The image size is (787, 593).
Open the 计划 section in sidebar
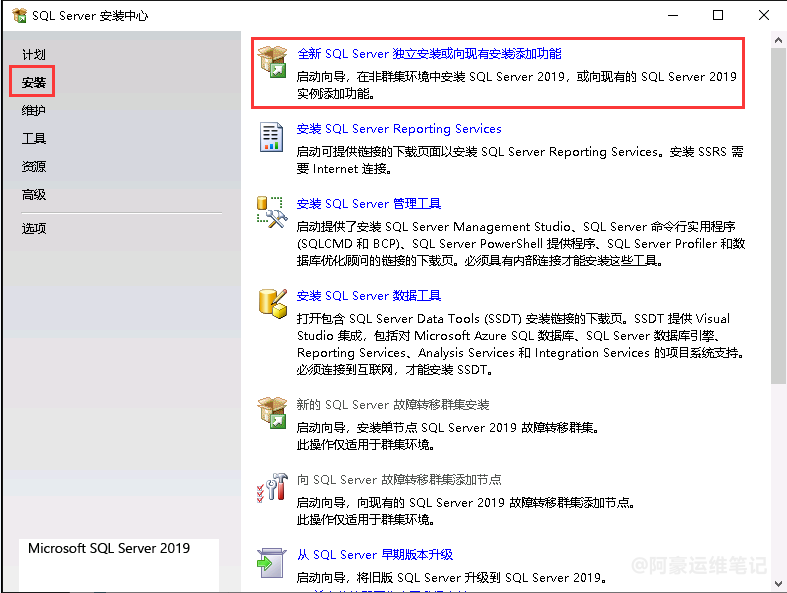click(34, 54)
